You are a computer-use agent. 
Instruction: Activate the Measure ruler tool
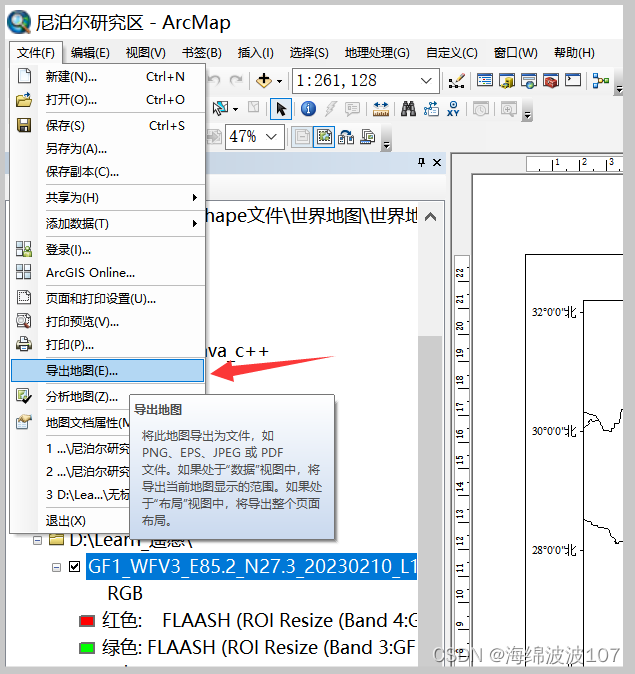pyautogui.click(x=380, y=109)
